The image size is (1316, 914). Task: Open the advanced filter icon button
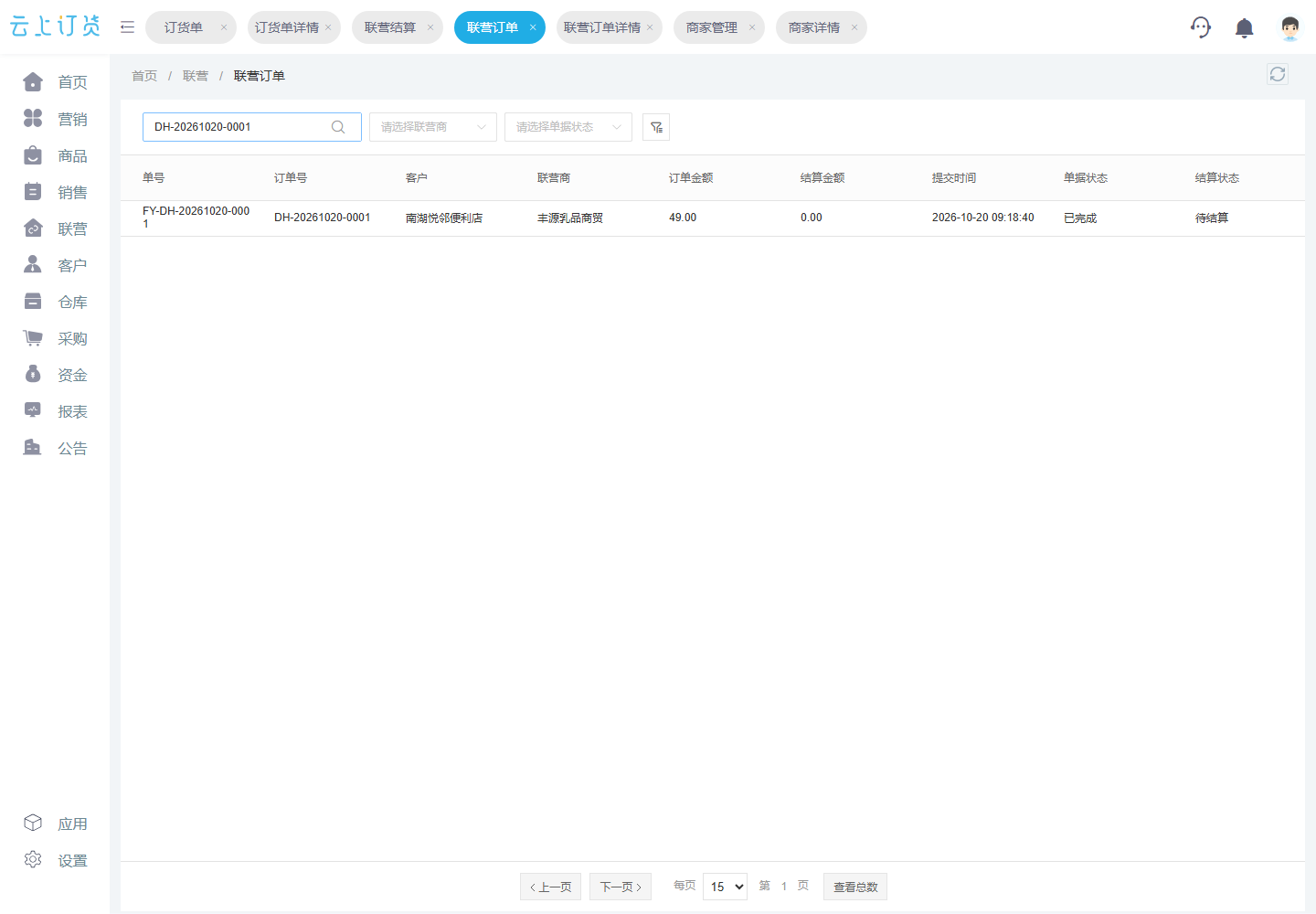pyautogui.click(x=656, y=127)
